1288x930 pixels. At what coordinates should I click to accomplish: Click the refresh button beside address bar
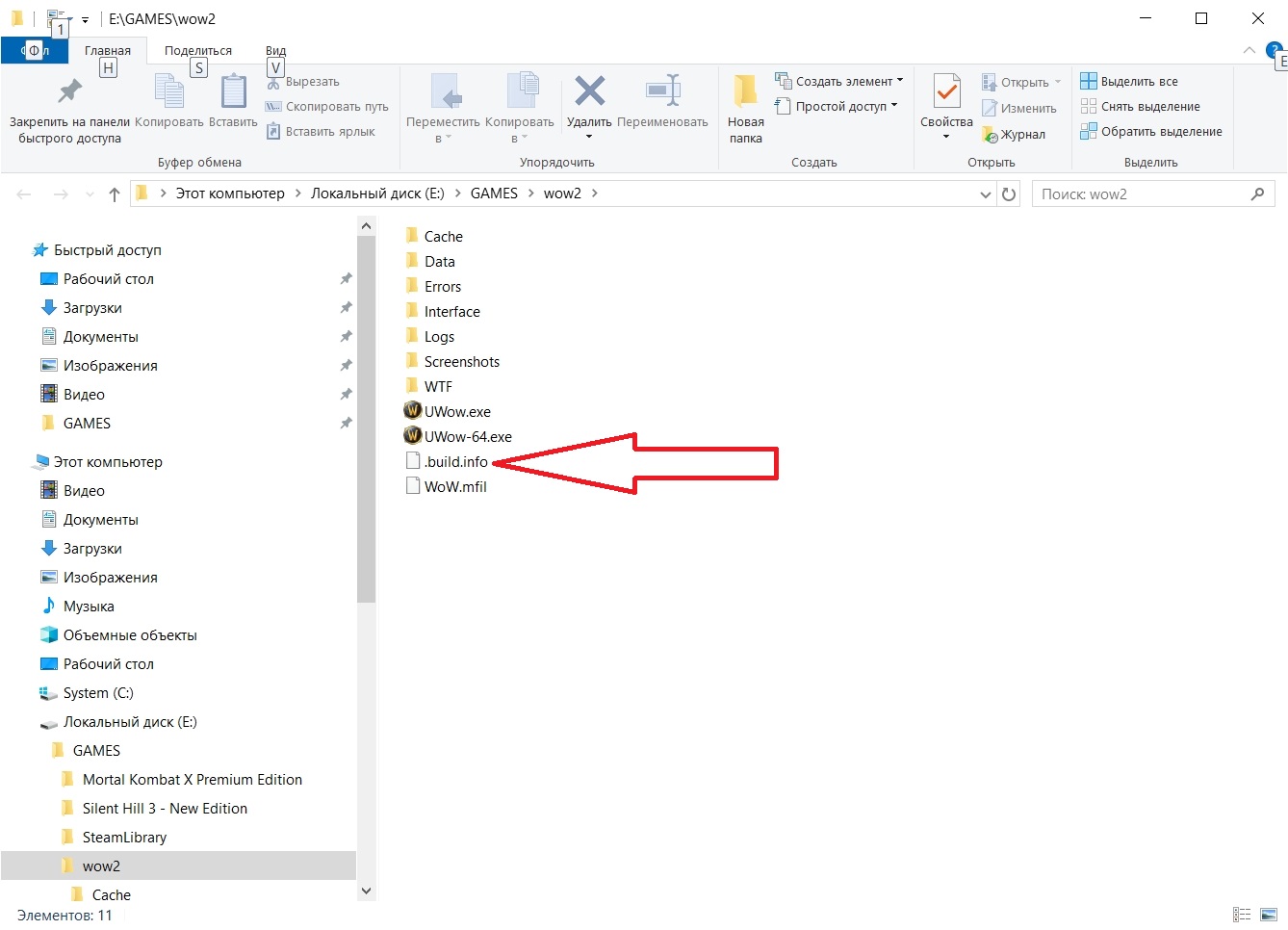click(x=1009, y=194)
